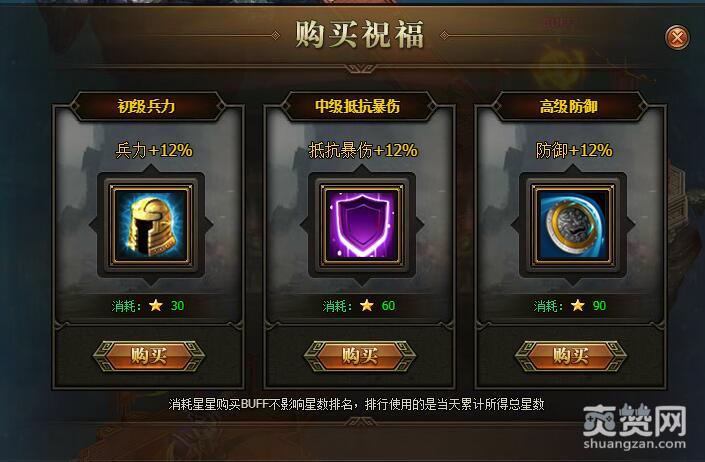The image size is (705, 462).
Task: Click the round blue defense shield icon
Action: (573, 225)
